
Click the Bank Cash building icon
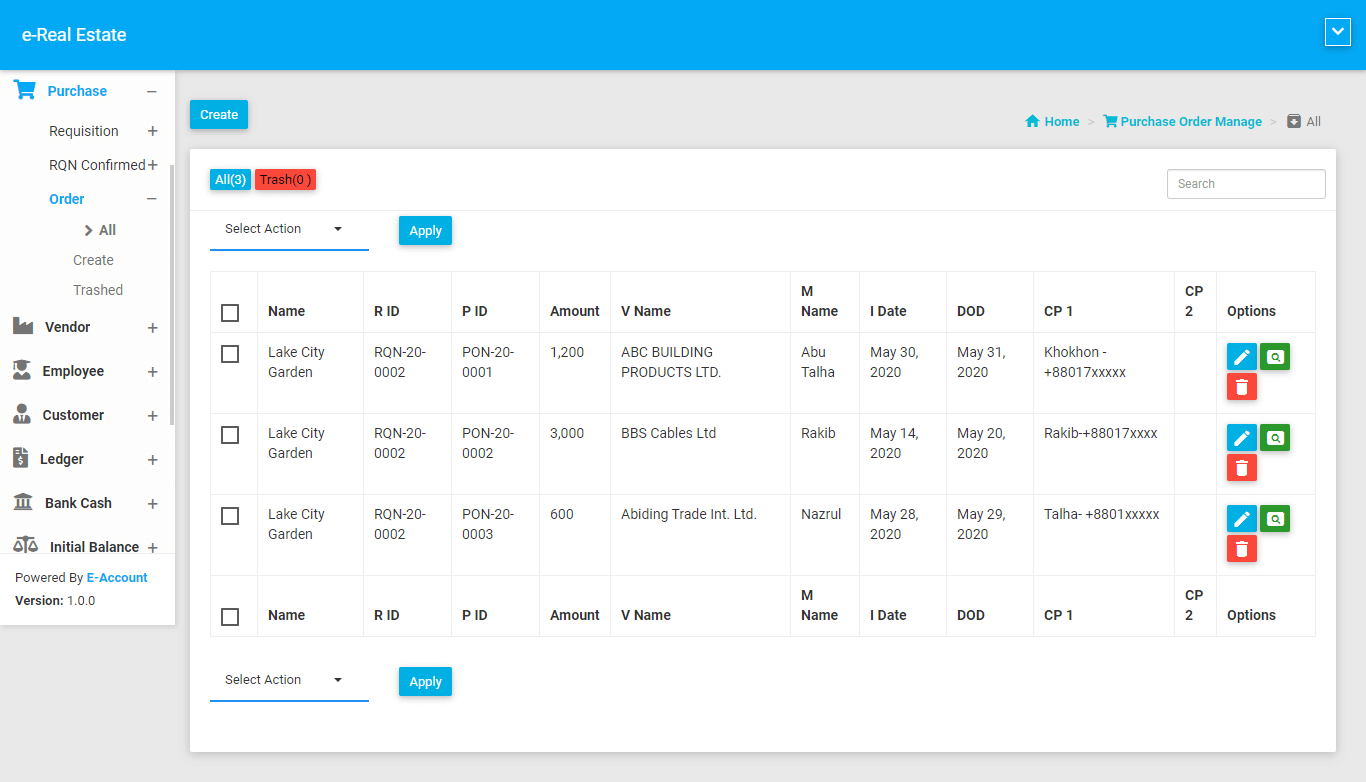tap(24, 502)
